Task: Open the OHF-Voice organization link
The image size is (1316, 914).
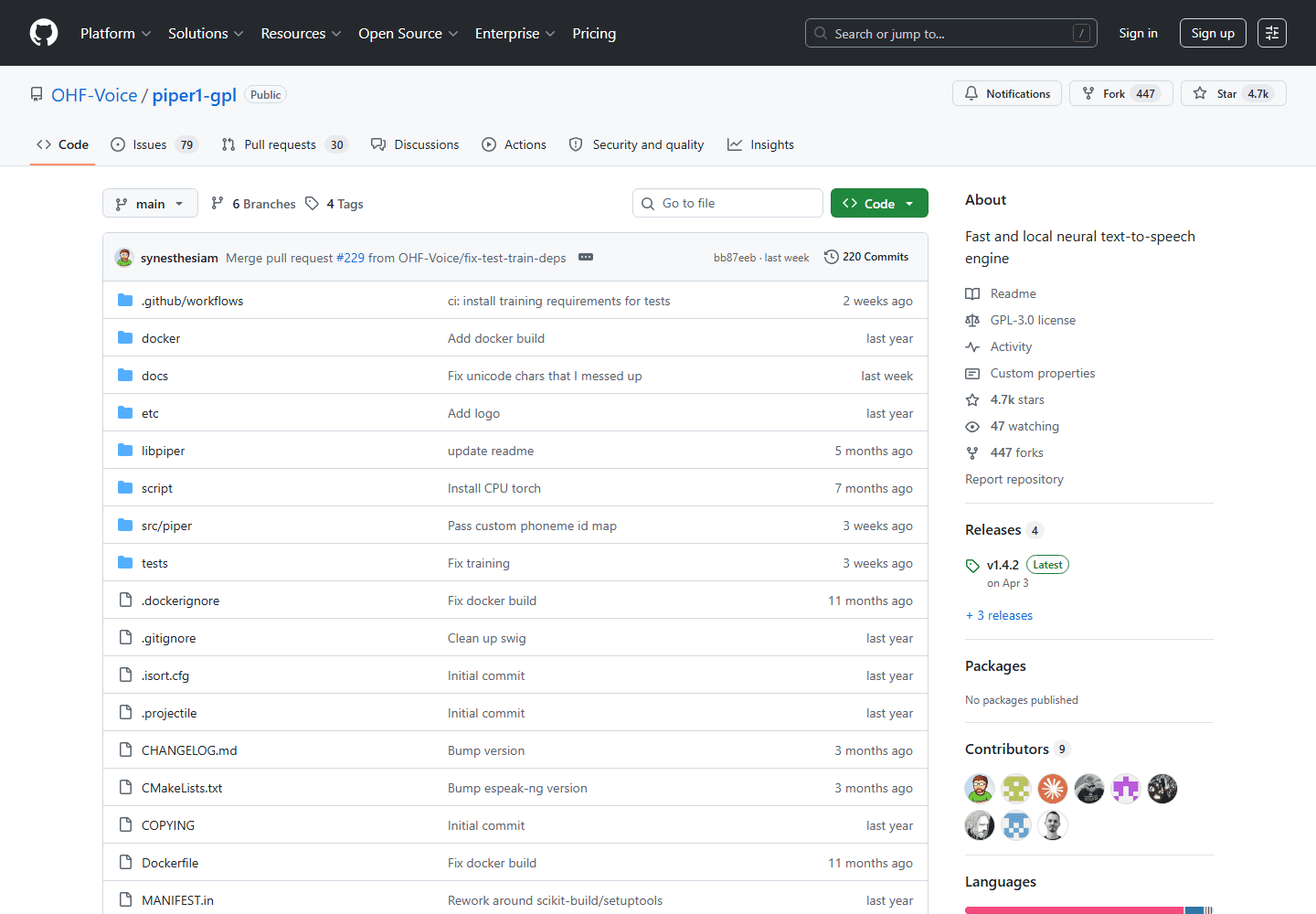Action: click(94, 95)
